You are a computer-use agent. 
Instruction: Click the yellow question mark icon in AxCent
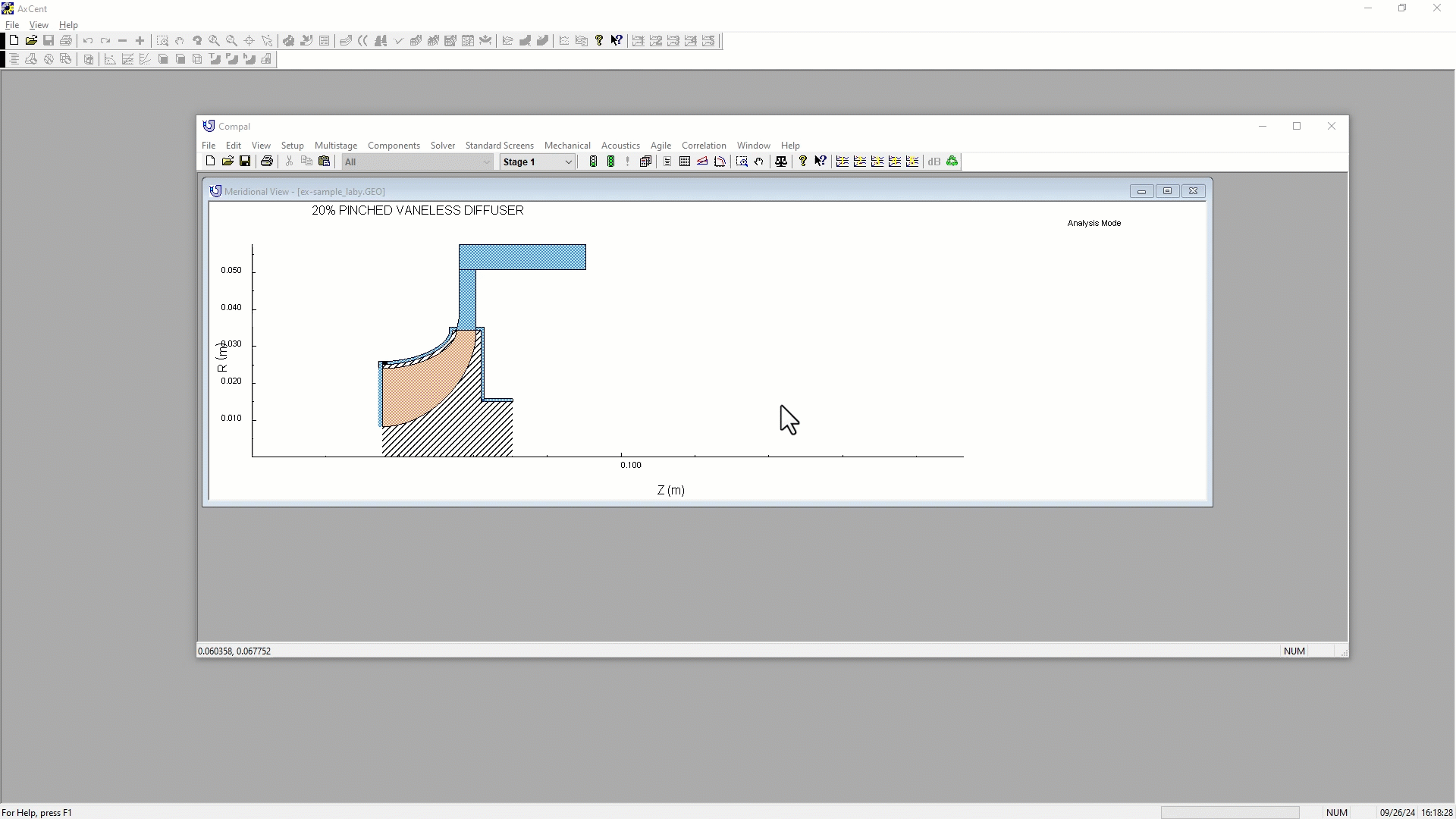click(599, 41)
